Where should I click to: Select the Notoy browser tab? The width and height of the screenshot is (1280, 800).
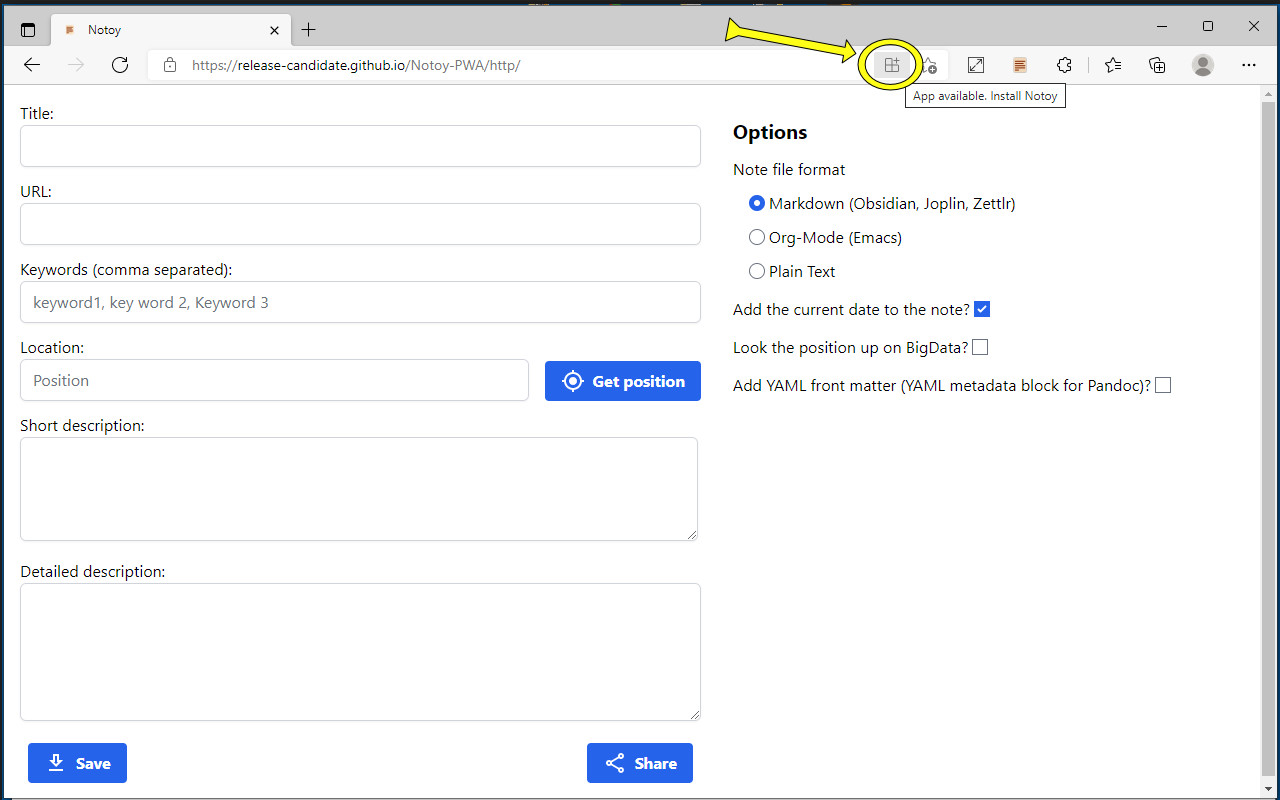tap(171, 30)
